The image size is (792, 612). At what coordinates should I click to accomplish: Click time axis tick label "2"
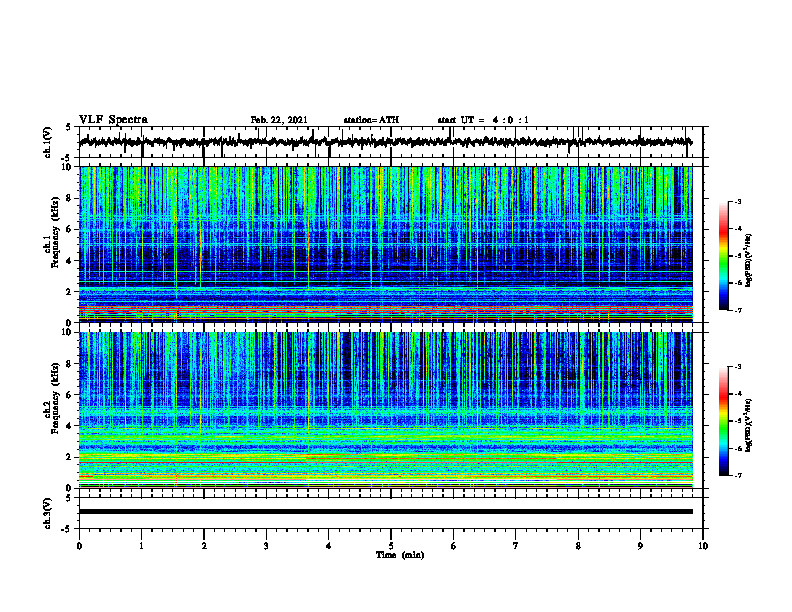204,546
